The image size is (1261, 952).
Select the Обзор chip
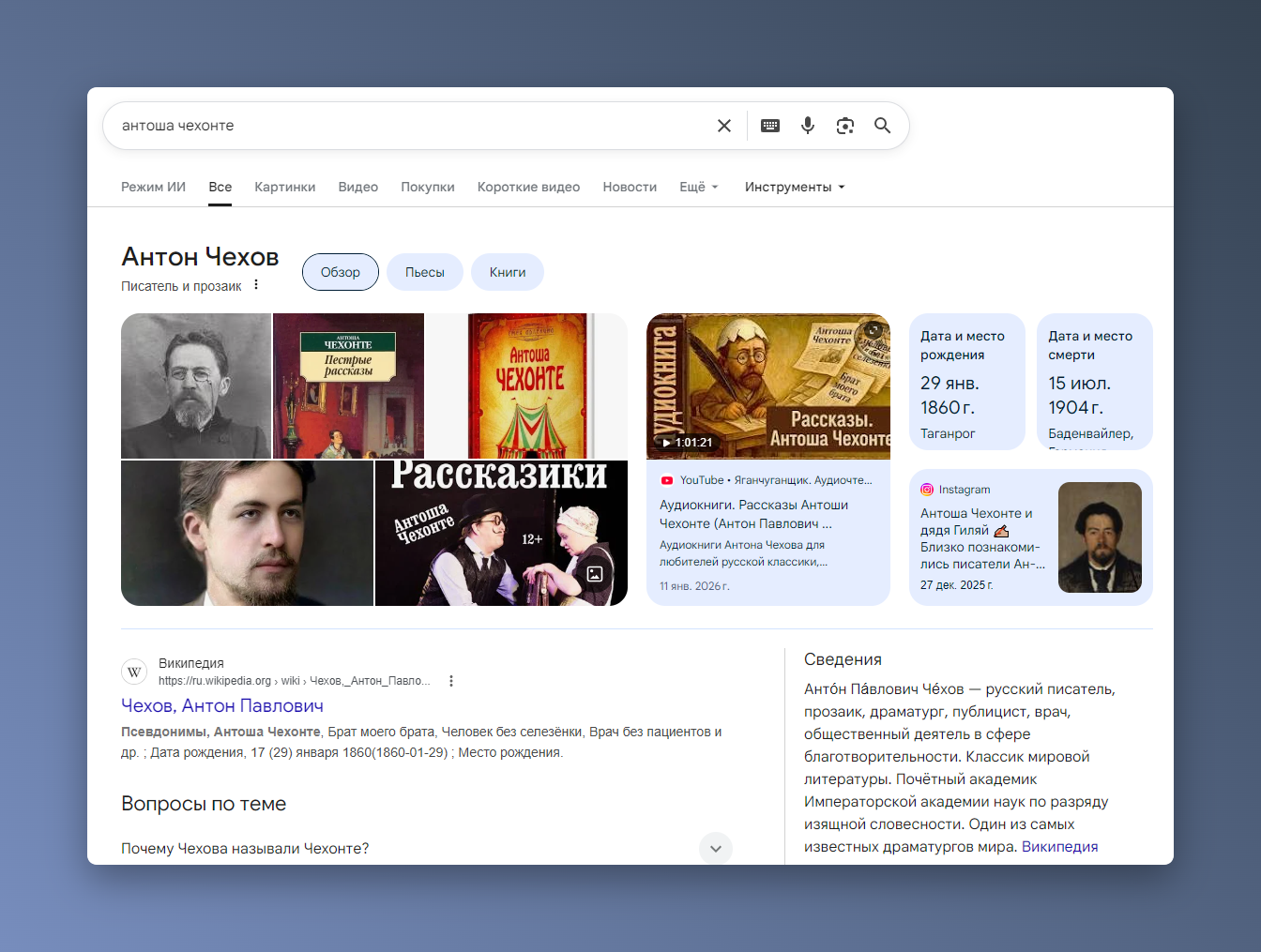[x=341, y=272]
